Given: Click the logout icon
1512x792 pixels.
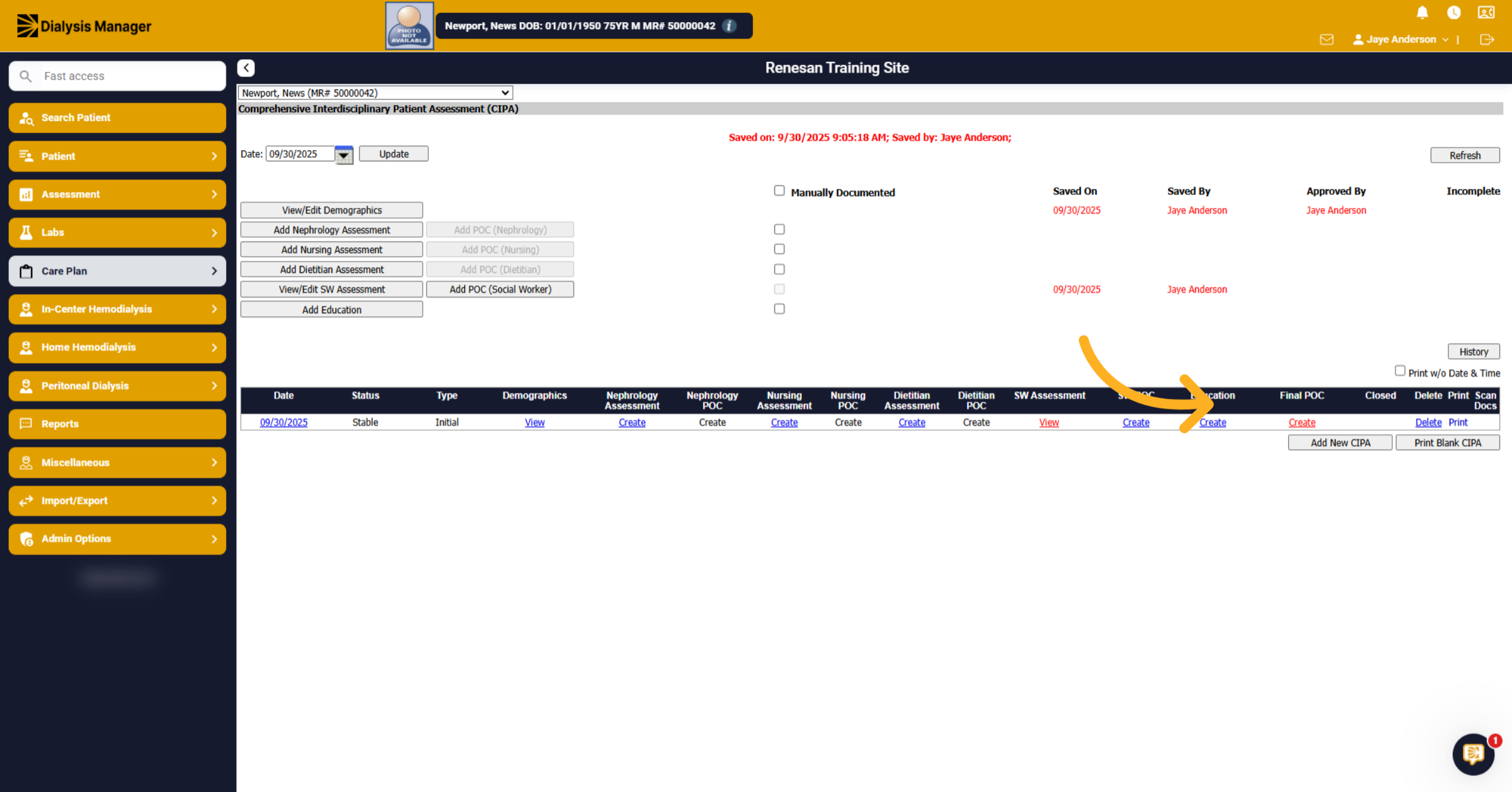Looking at the screenshot, I should 1487,39.
